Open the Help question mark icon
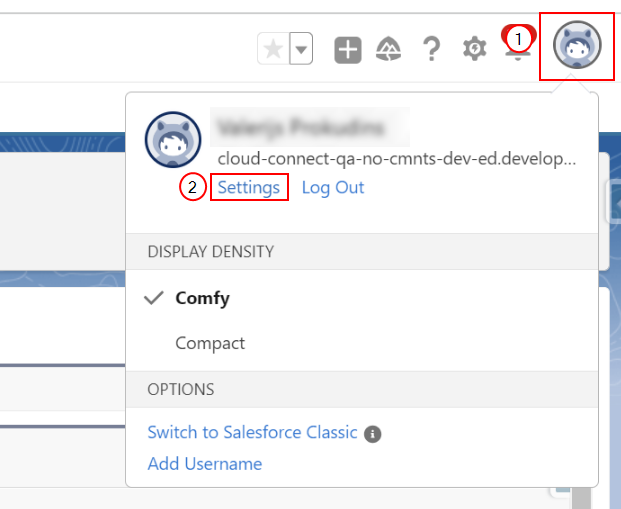Image resolution: width=621 pixels, height=509 pixels. click(x=432, y=49)
